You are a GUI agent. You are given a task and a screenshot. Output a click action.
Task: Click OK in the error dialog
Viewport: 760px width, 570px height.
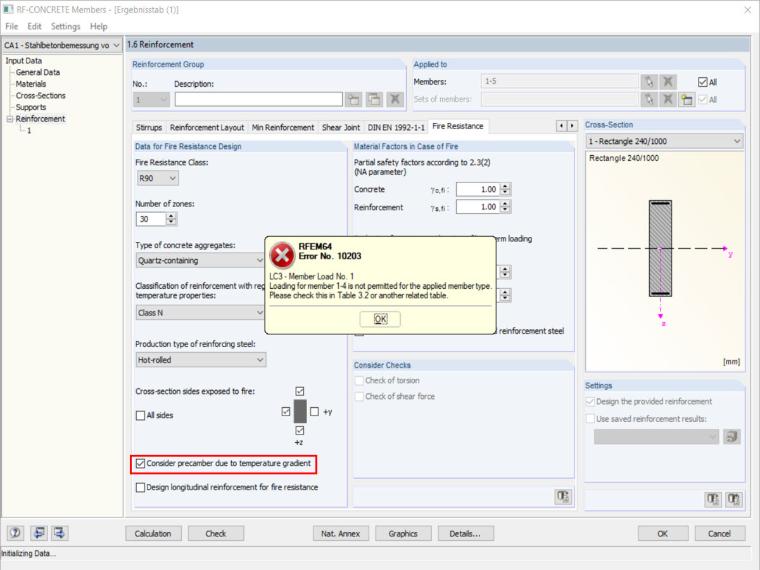(380, 319)
